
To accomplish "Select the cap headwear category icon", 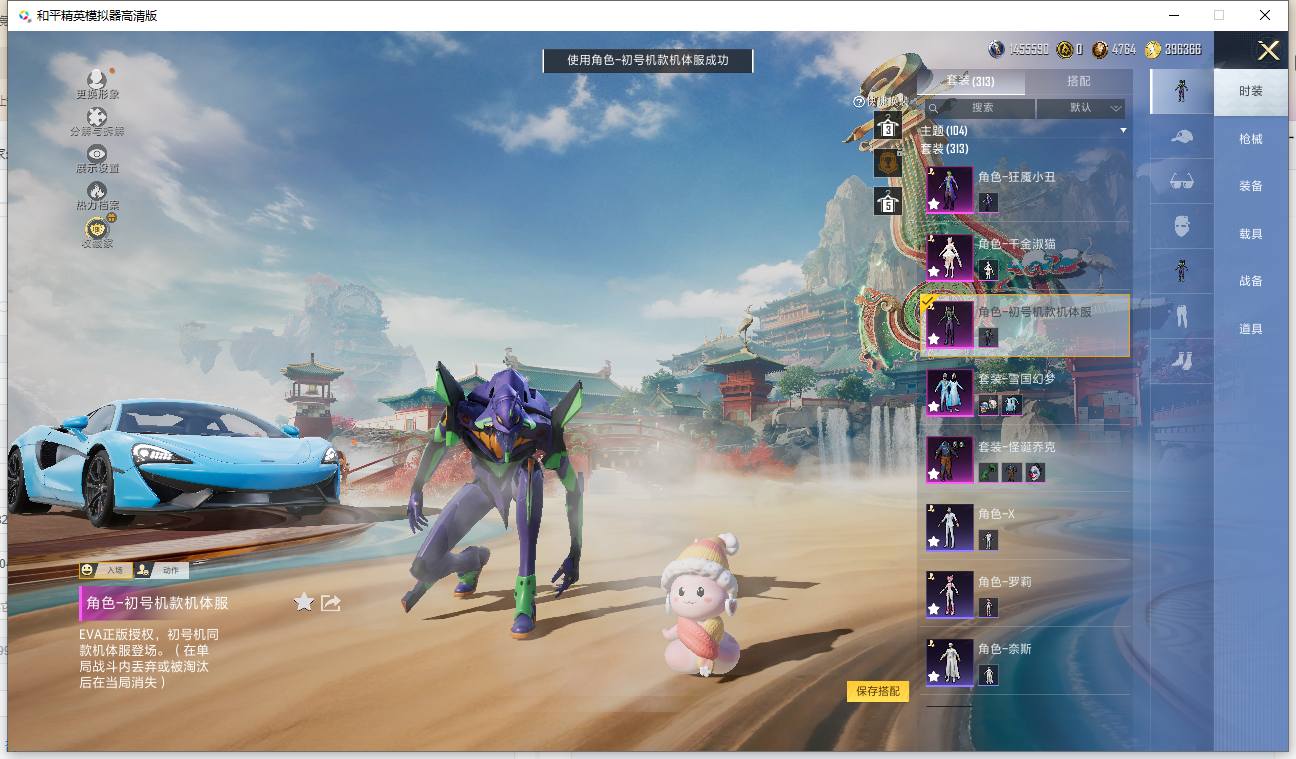I will point(1181,136).
